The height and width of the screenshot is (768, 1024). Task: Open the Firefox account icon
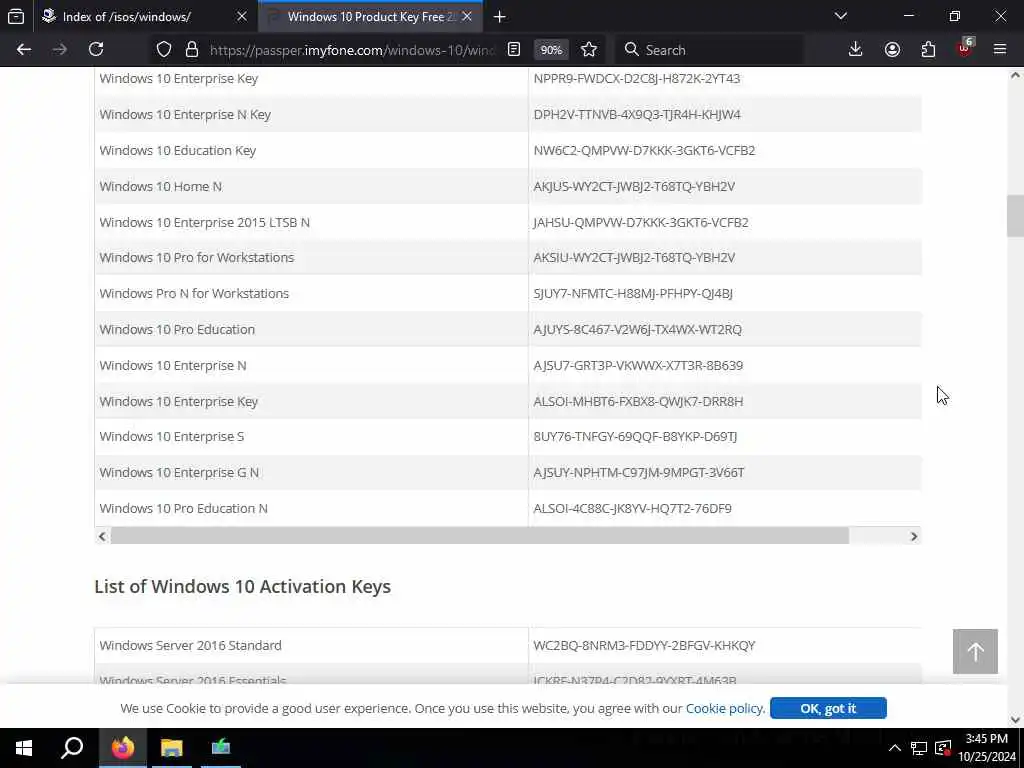point(892,50)
